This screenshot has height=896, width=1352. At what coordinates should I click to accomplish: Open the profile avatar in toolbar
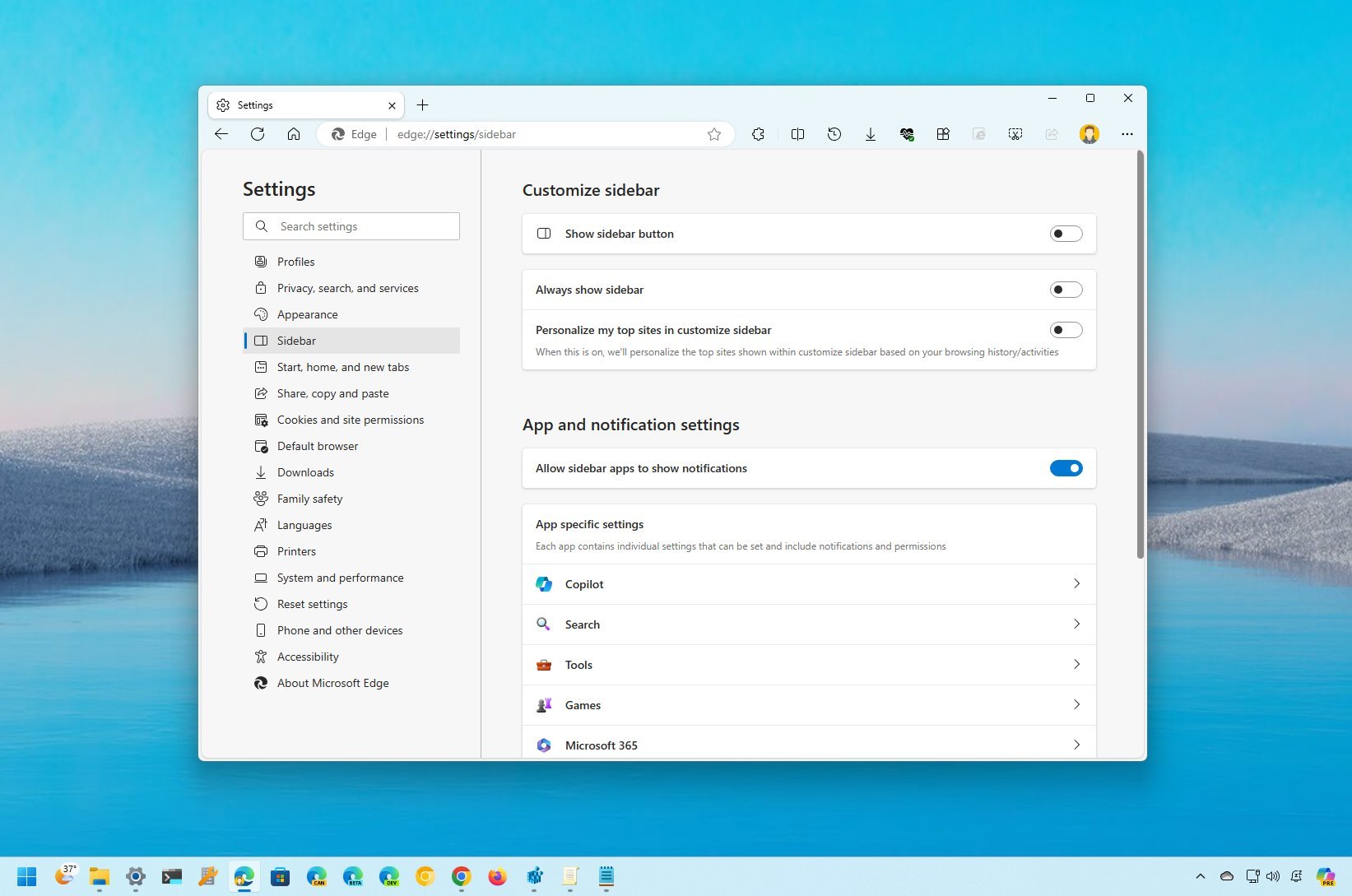[x=1089, y=133]
